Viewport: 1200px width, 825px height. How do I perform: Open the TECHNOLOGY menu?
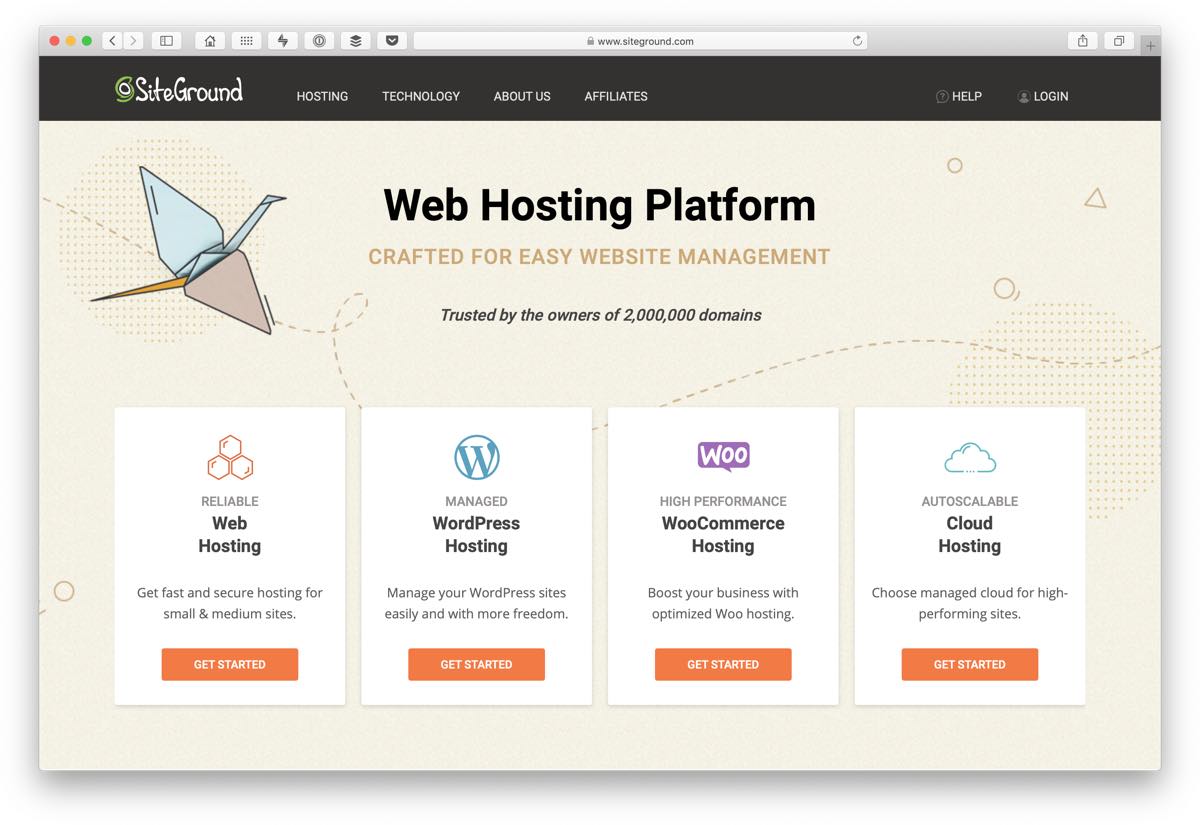(x=421, y=96)
